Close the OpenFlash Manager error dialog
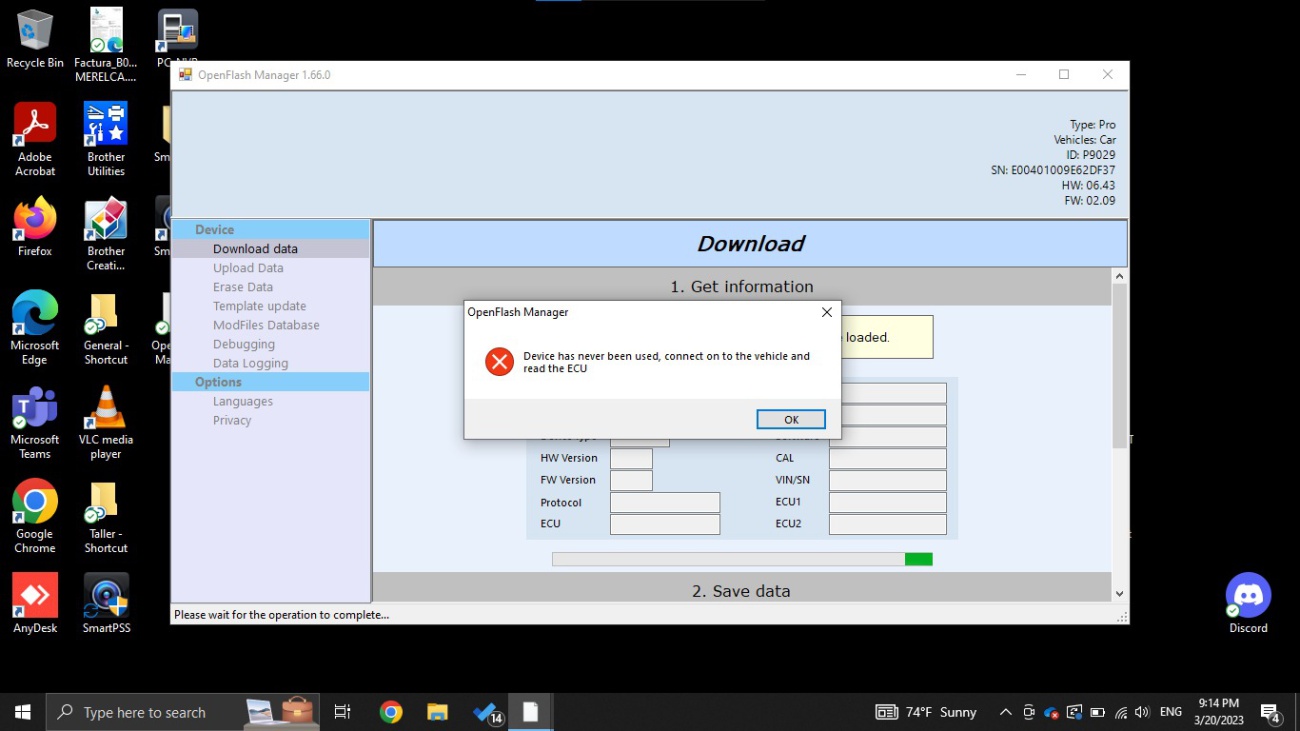 pos(826,312)
